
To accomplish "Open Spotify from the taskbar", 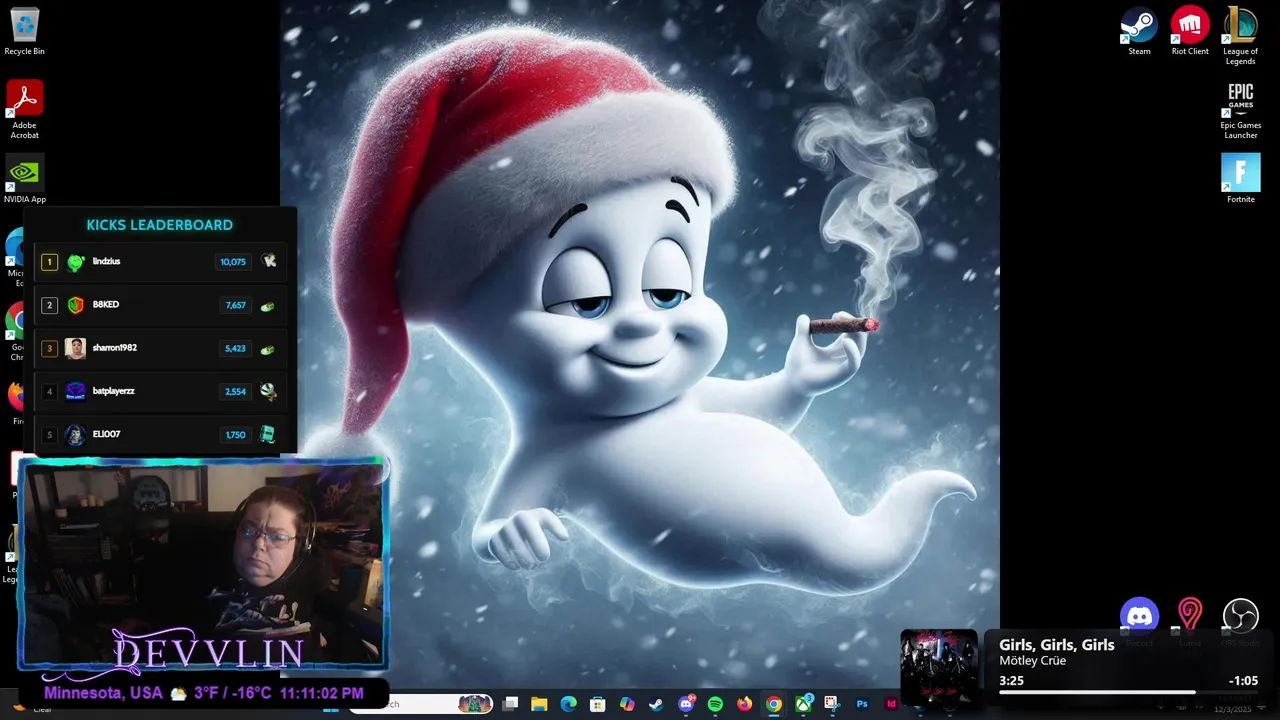I will point(715,704).
